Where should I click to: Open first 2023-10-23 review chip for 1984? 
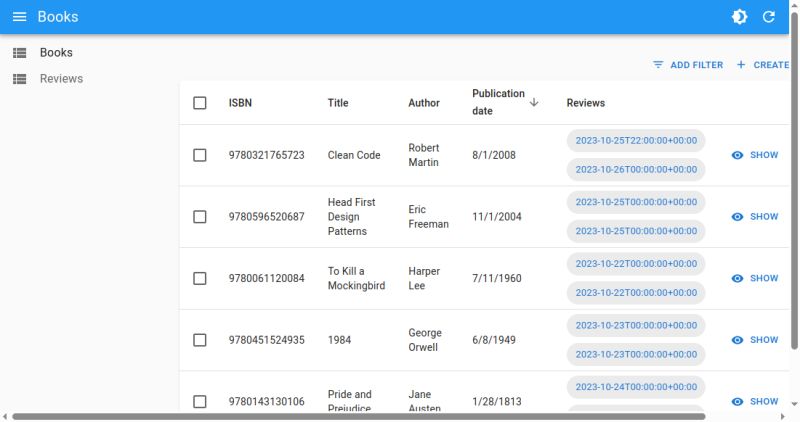[636, 326]
